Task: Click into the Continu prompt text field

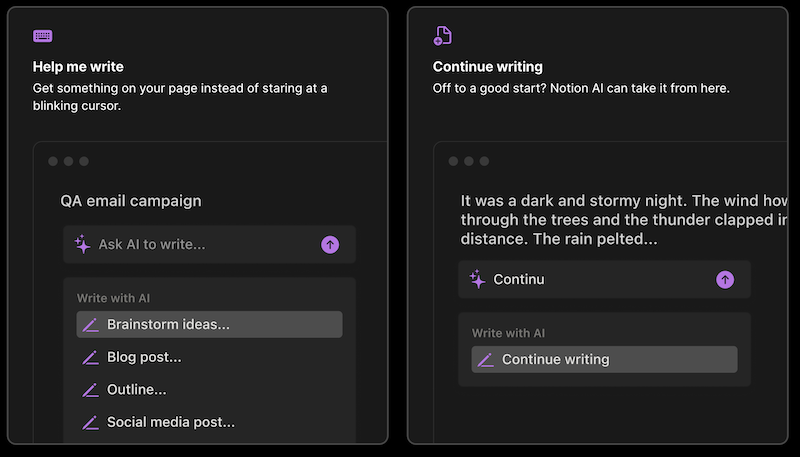Action: (x=600, y=280)
